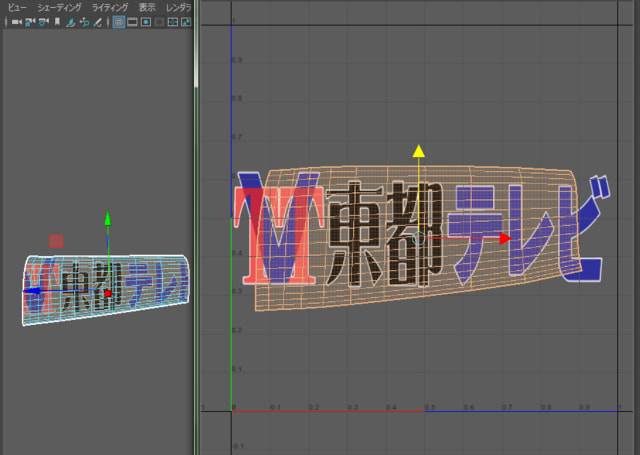Open Camera Attributes from the toolbar icon
The image size is (640, 455).
pos(44,22)
